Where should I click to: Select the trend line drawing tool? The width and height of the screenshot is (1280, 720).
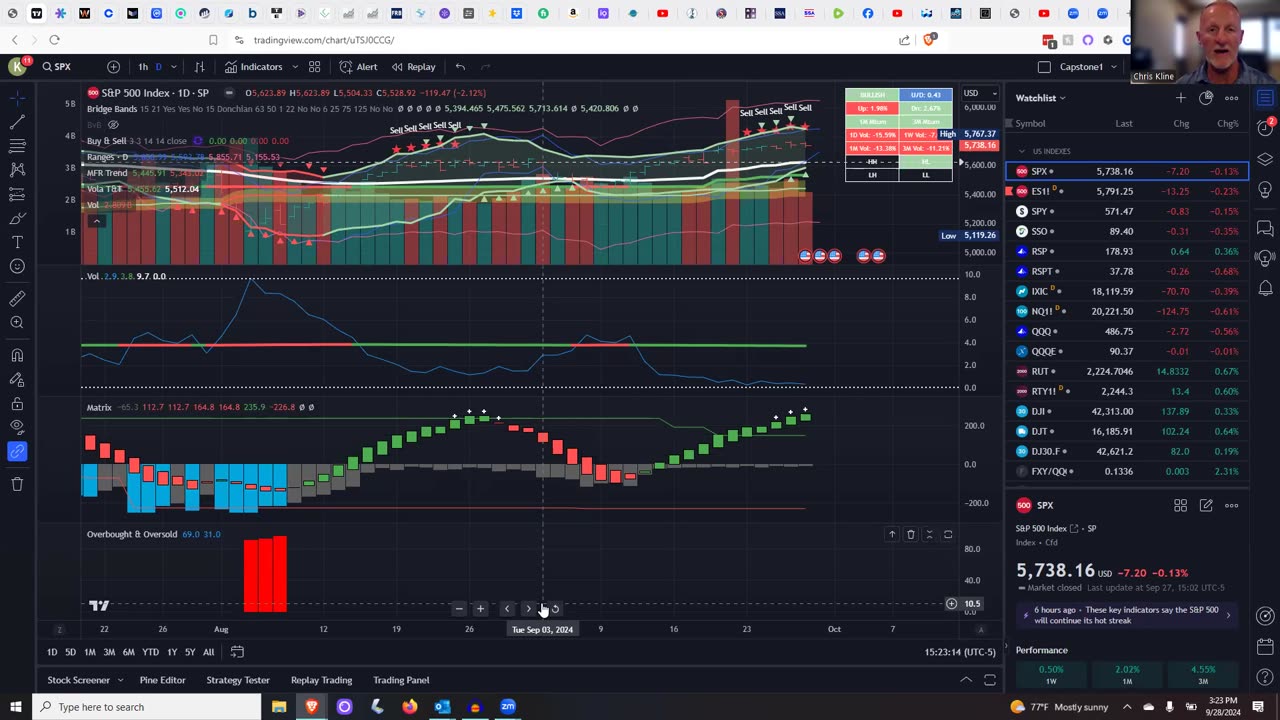[17, 122]
